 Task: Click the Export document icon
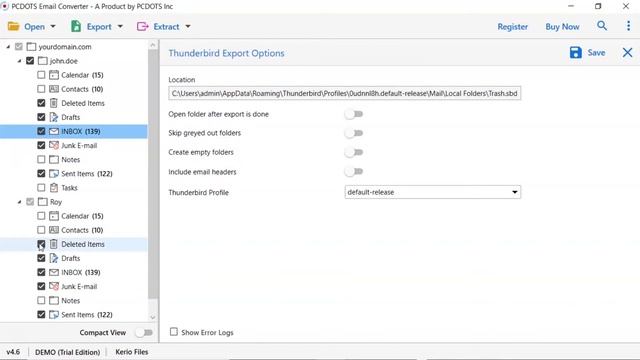point(76,27)
